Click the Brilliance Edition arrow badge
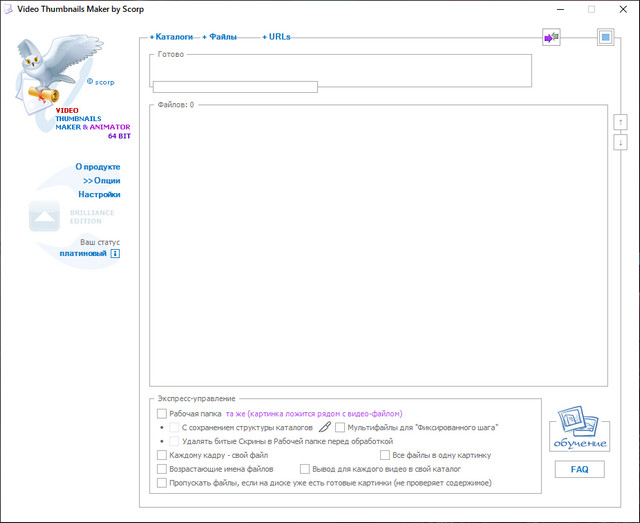 click(44, 215)
